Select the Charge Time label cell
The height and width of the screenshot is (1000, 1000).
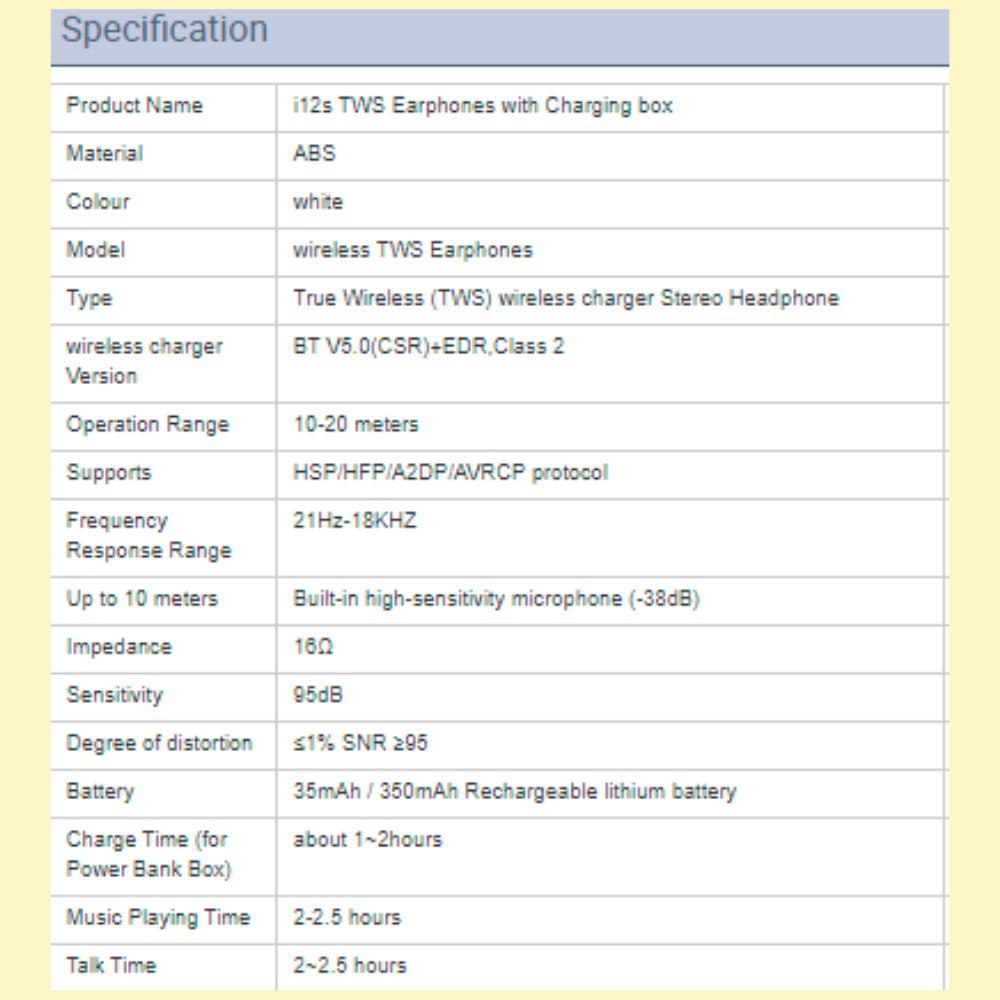point(148,854)
